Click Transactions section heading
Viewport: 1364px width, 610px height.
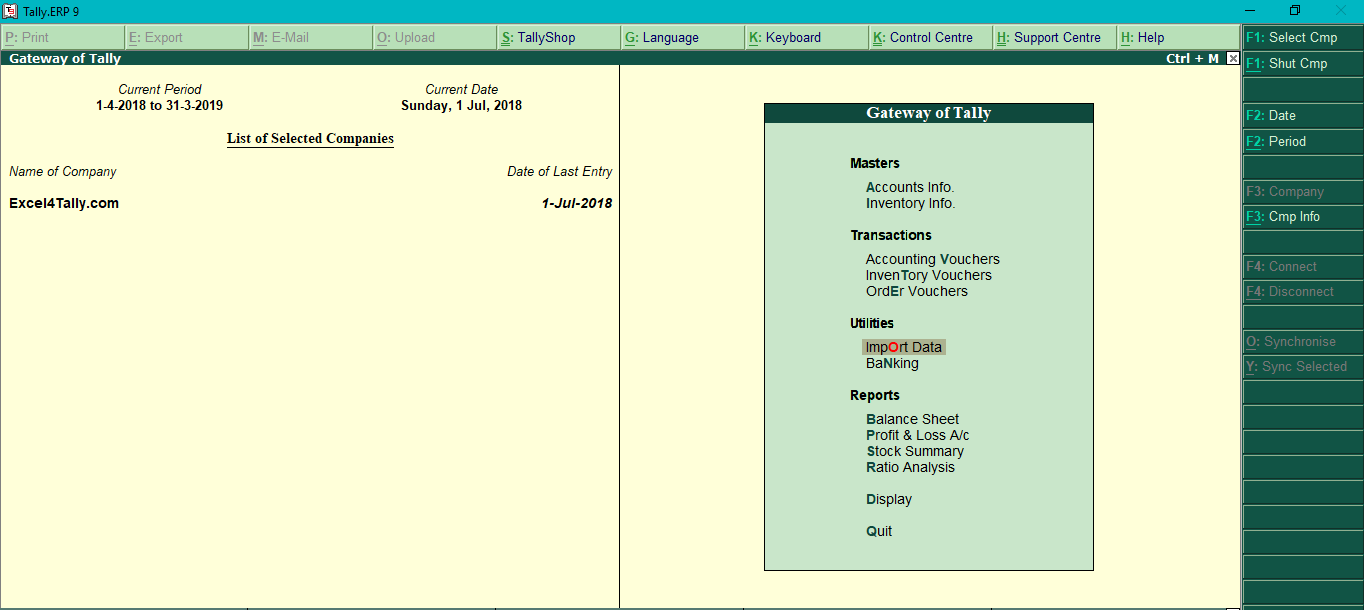coord(891,235)
